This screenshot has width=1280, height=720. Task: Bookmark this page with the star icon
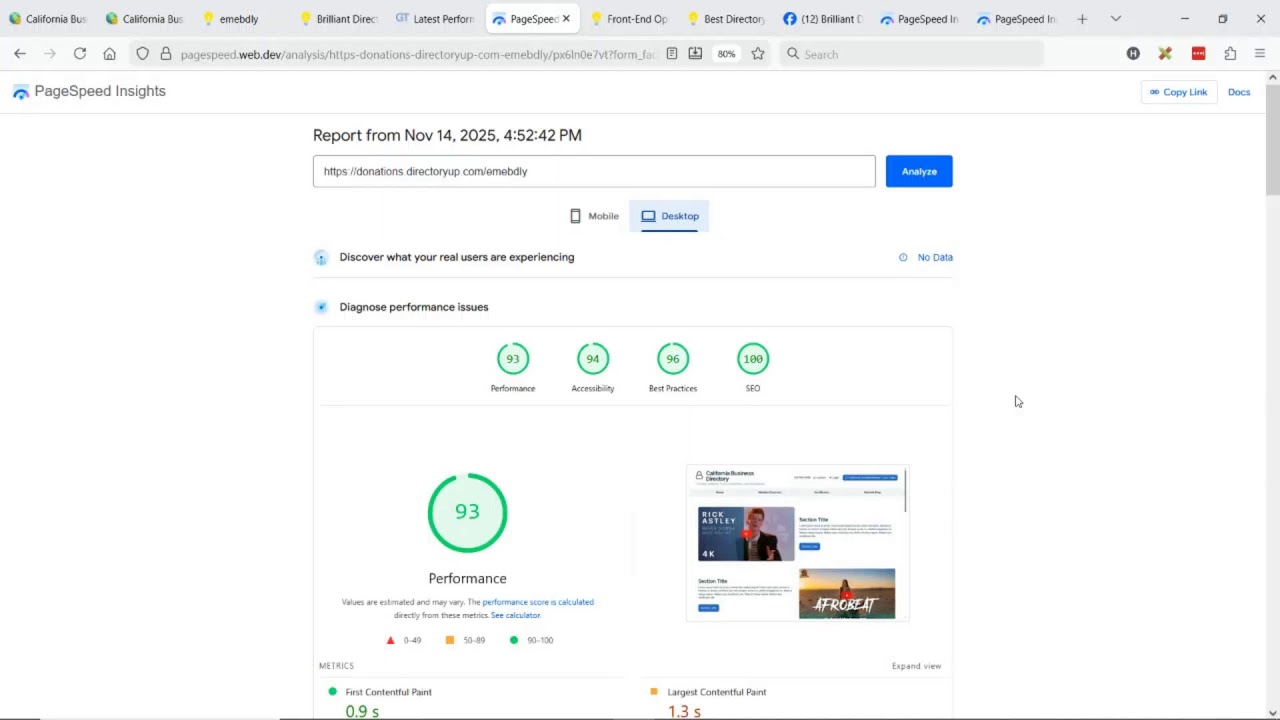pos(758,54)
